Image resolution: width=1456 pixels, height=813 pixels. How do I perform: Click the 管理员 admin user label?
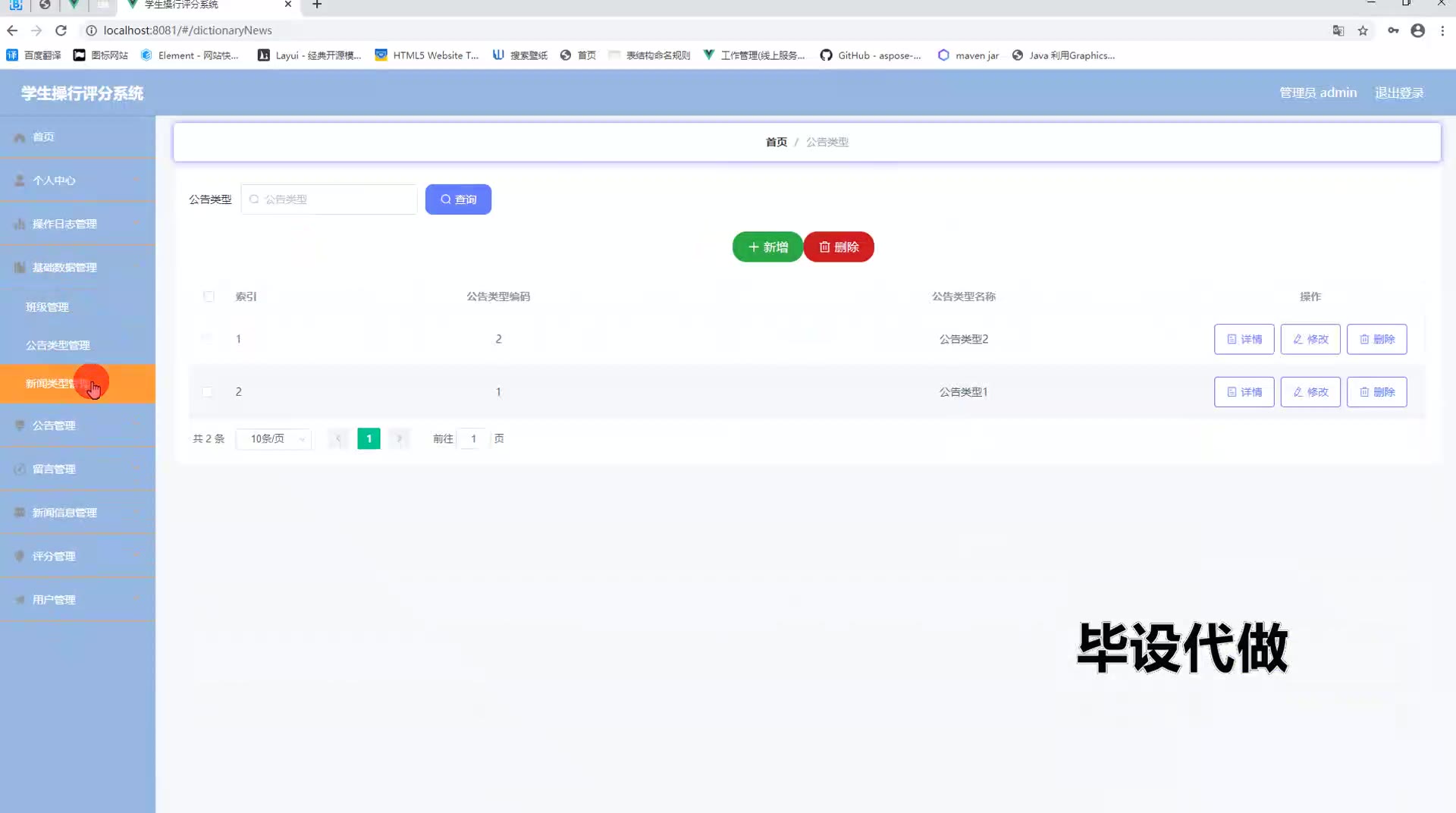tap(1318, 93)
